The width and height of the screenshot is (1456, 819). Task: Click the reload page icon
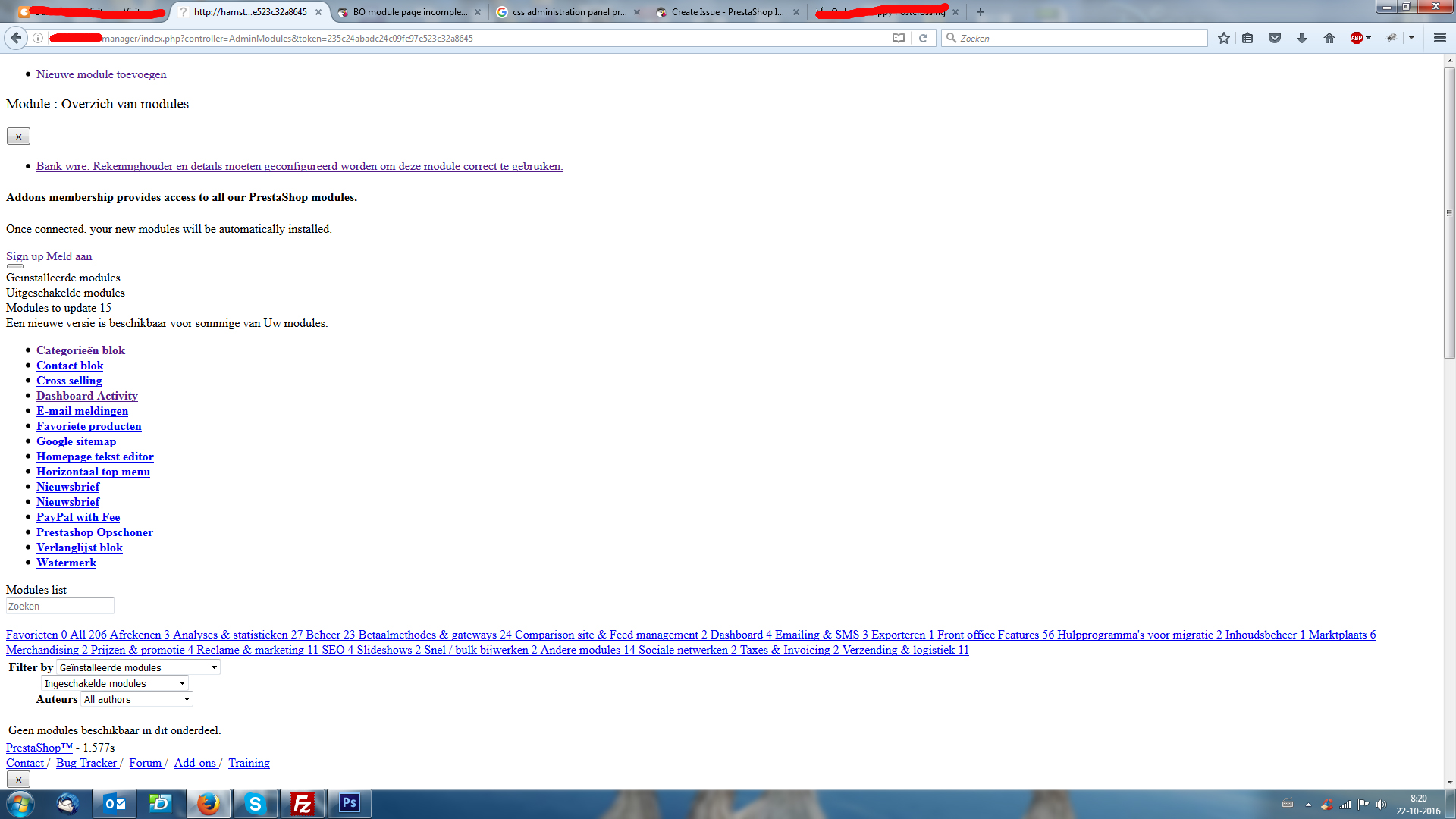click(923, 38)
